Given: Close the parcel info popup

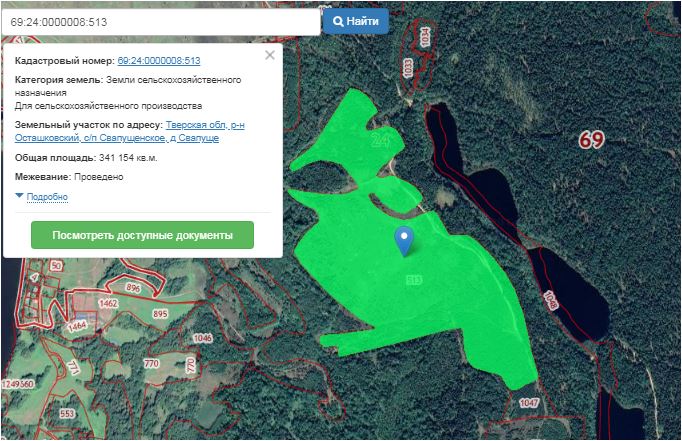Looking at the screenshot, I should click(269, 56).
